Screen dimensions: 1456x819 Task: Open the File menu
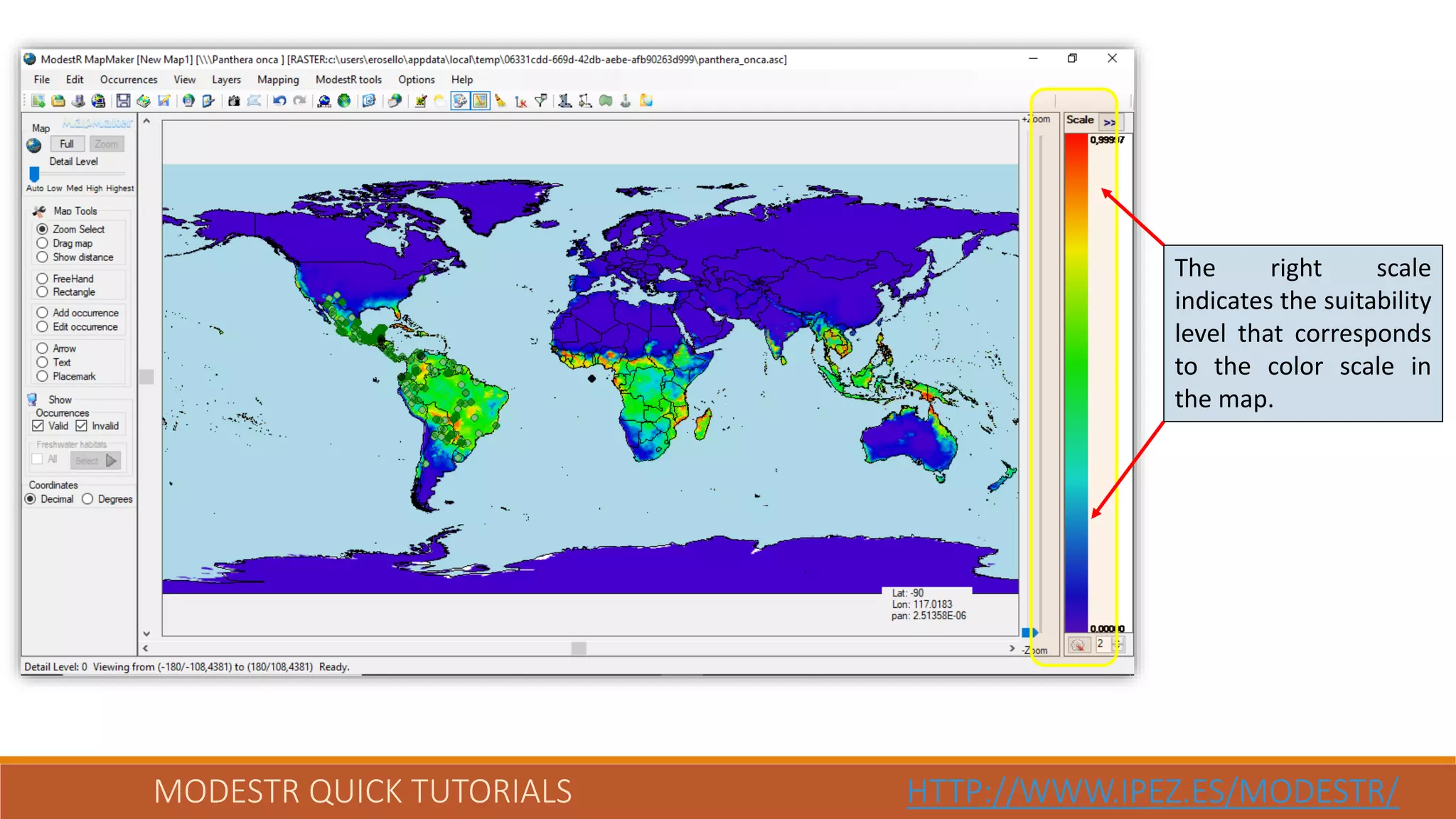coord(42,80)
